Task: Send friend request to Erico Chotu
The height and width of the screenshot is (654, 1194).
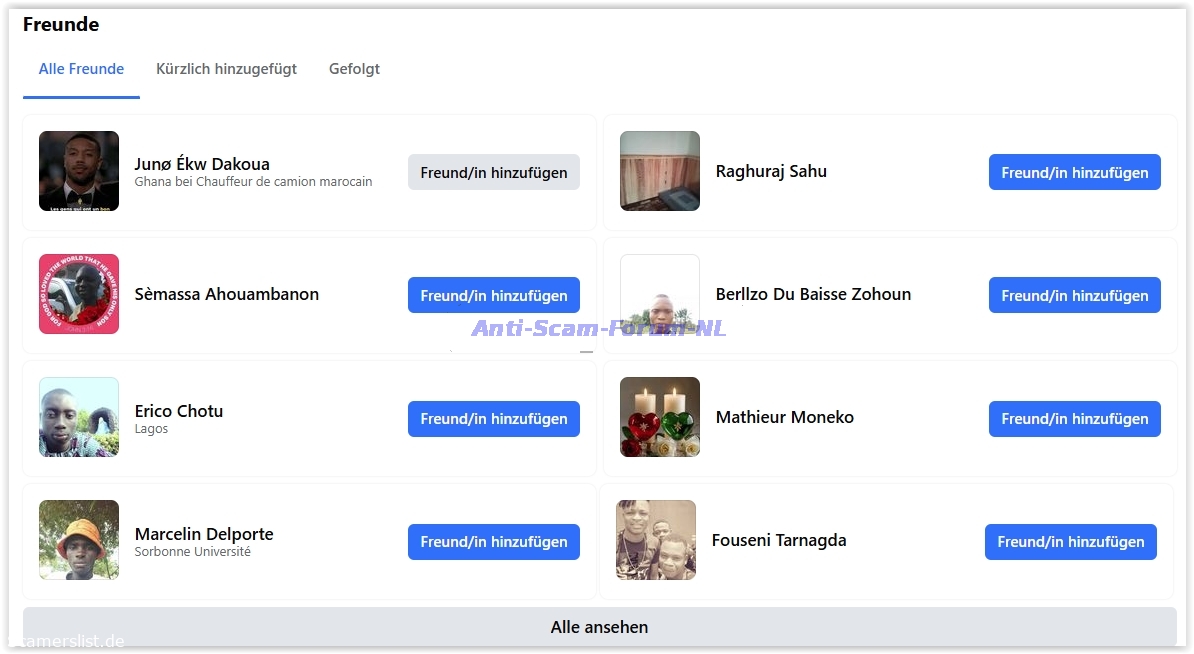Action: click(493, 419)
